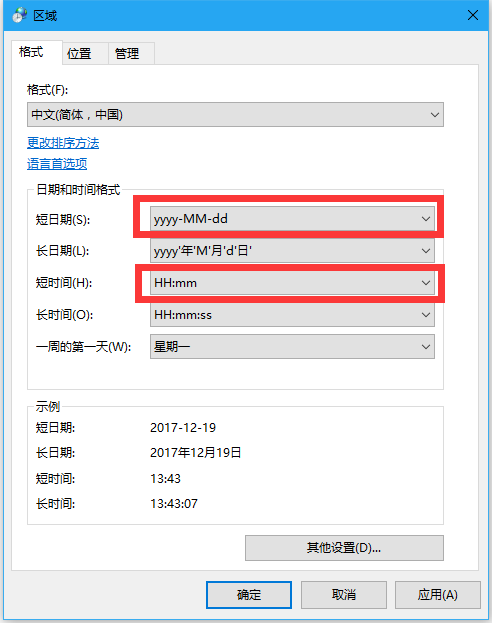The height and width of the screenshot is (623, 492).
Task: Apply changes with 应用(A) button
Action: tap(438, 595)
